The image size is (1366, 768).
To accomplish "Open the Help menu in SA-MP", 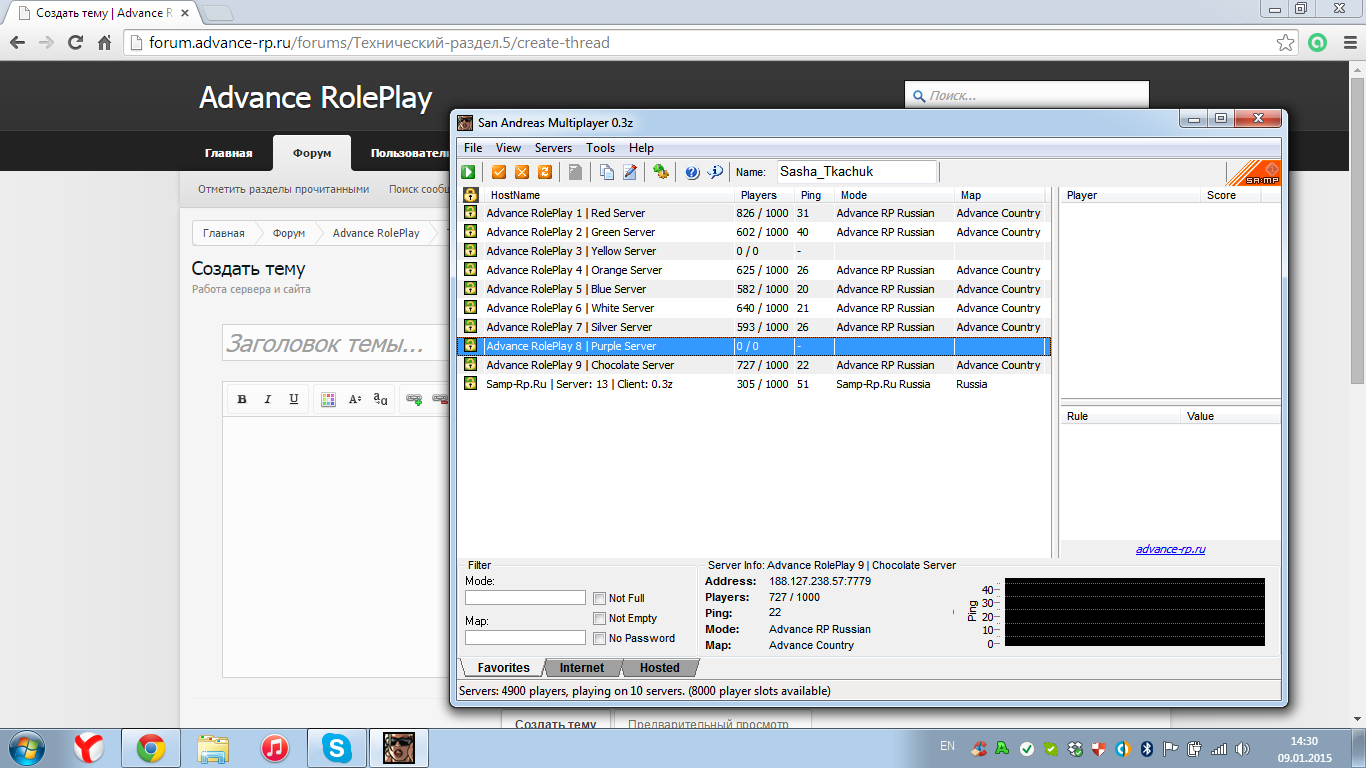I will pyautogui.click(x=641, y=148).
